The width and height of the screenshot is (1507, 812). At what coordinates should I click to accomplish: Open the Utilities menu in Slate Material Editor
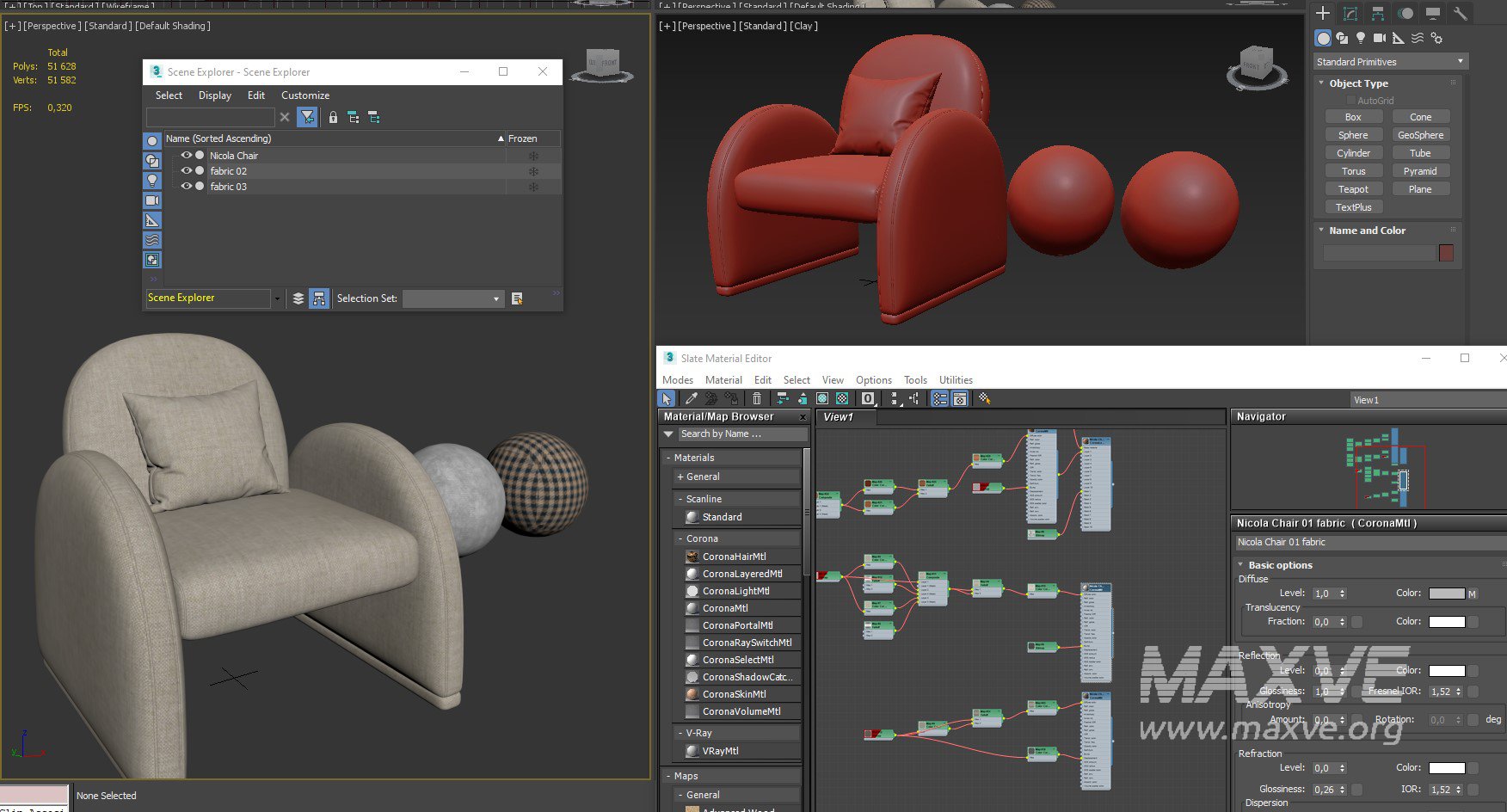coord(956,380)
